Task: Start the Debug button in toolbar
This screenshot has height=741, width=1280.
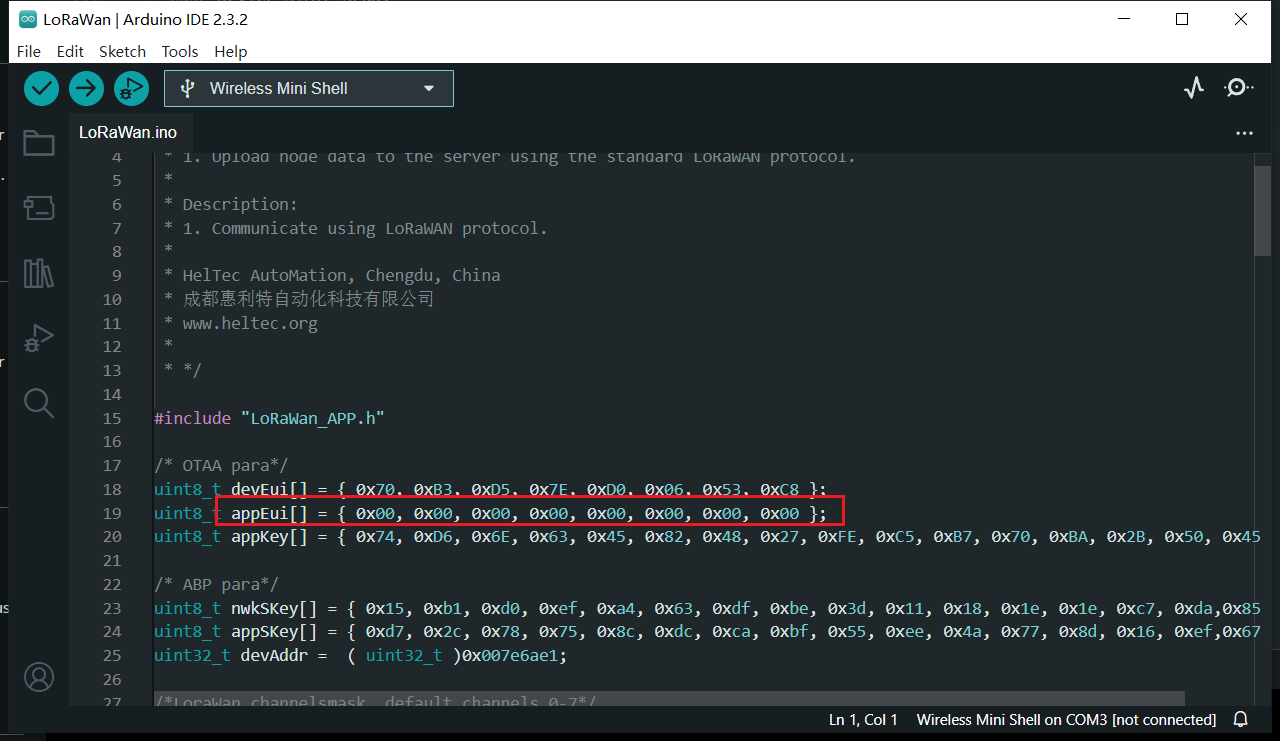Action: click(131, 88)
